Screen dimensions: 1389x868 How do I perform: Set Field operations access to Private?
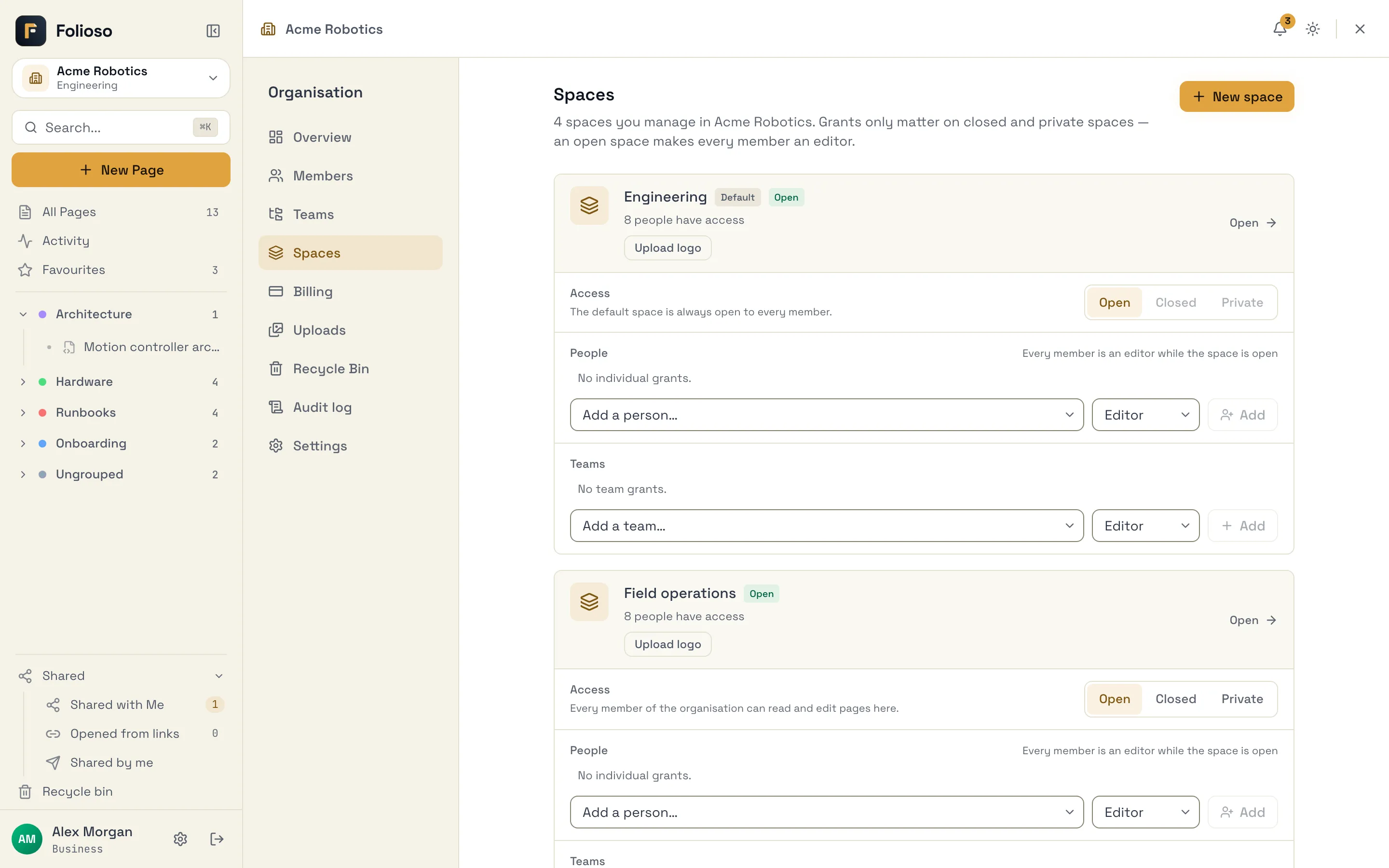[x=1242, y=699]
